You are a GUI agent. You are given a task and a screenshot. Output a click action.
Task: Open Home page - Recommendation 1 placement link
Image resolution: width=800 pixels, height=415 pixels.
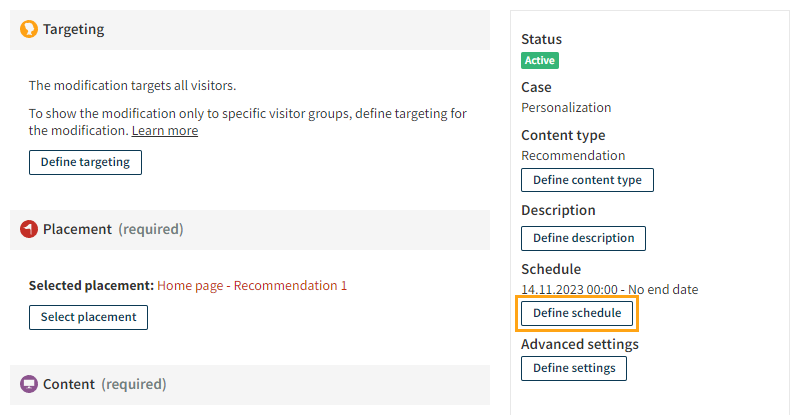click(252, 286)
